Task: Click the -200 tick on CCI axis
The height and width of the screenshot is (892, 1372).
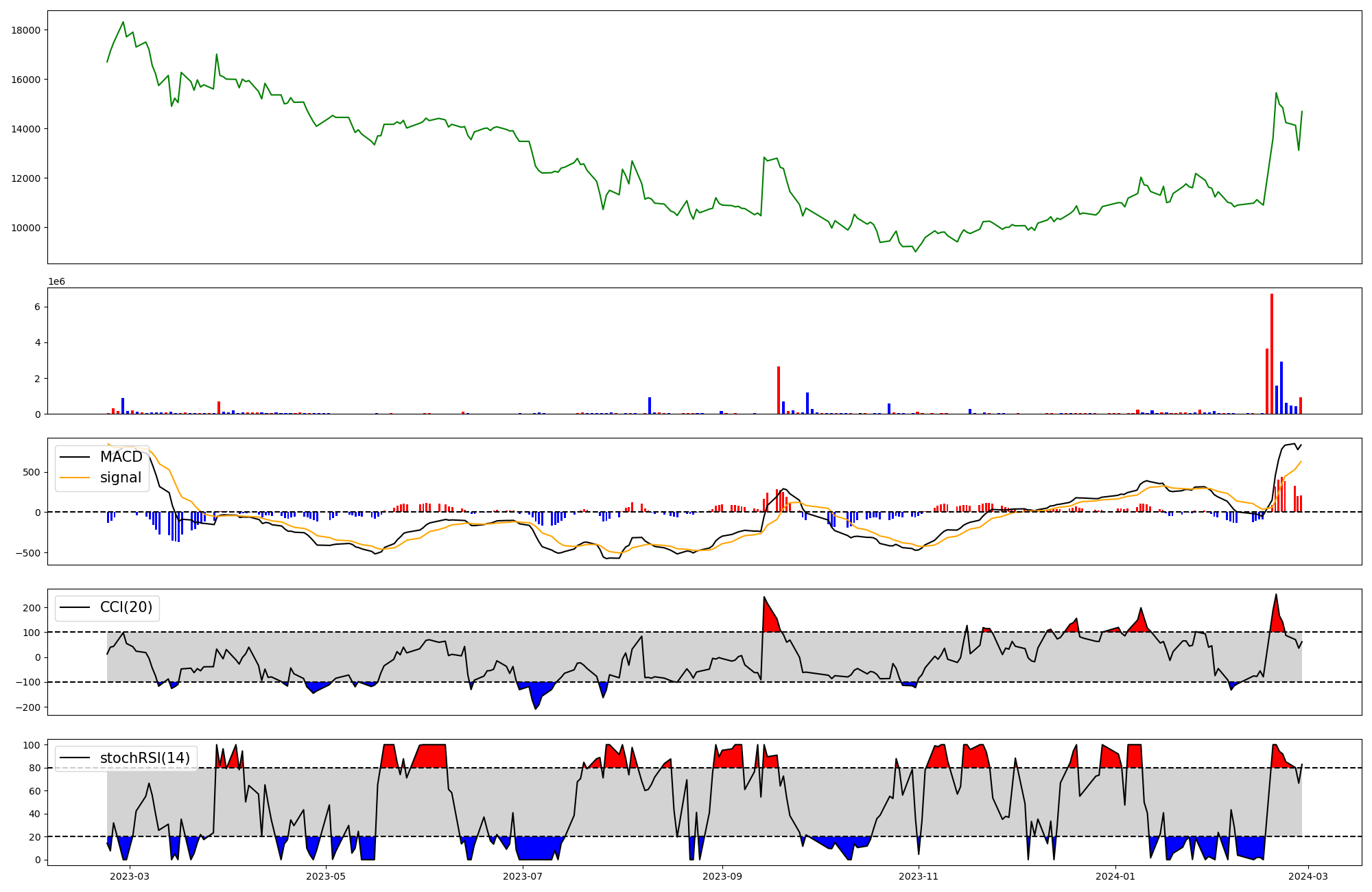Action: tap(29, 707)
